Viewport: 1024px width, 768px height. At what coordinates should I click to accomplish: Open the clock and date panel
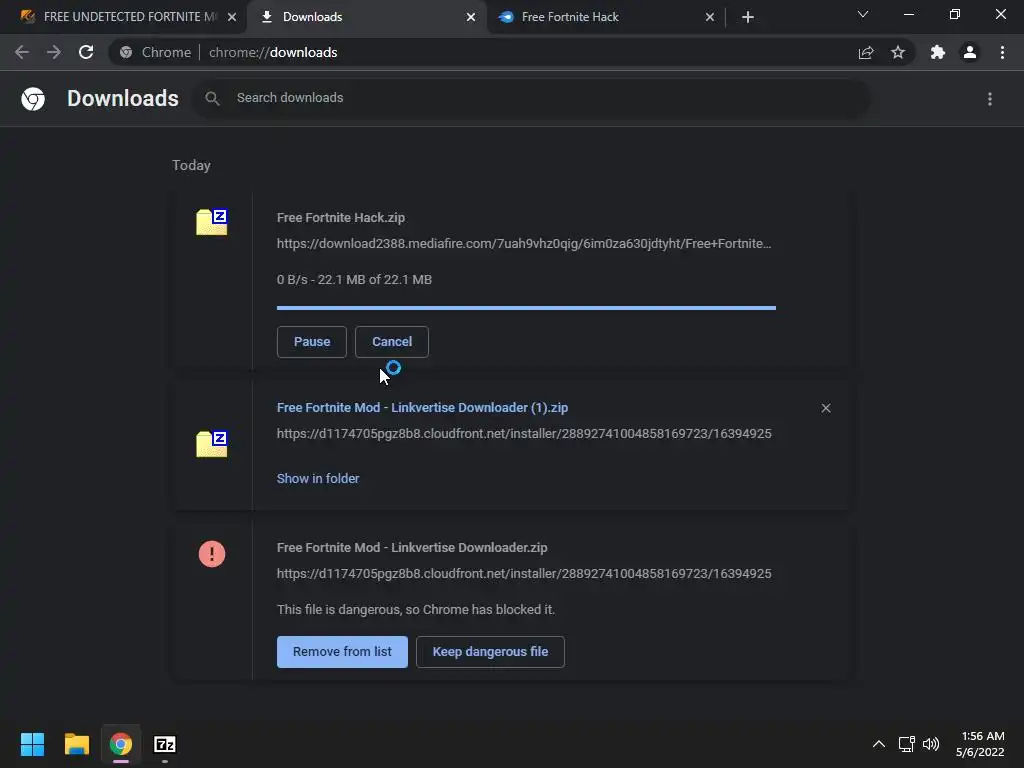(x=980, y=744)
